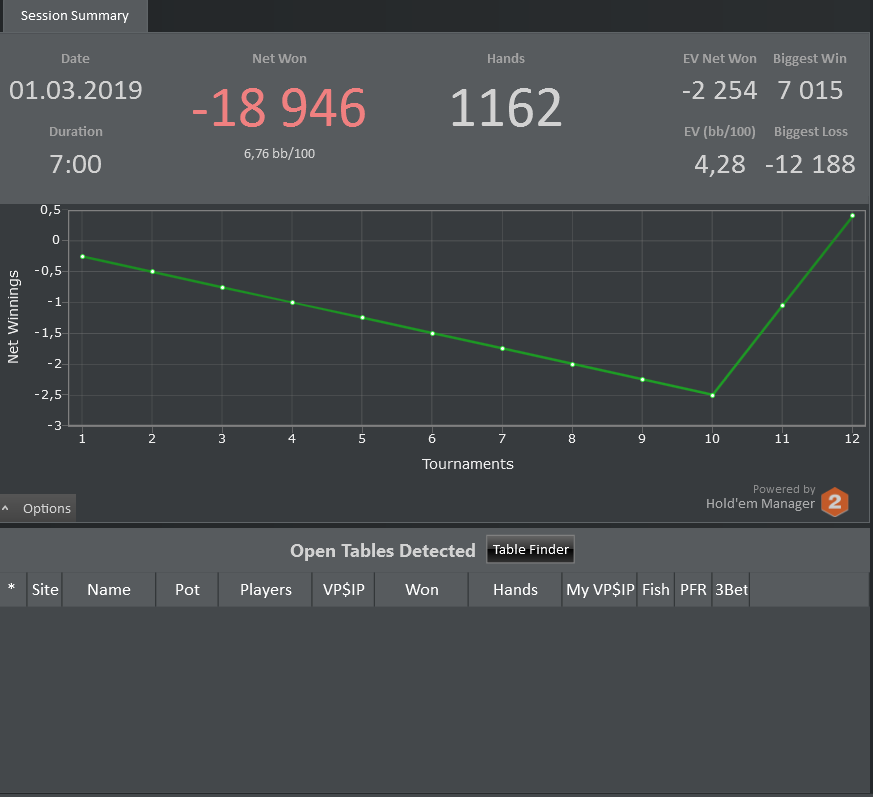Sort by the Hands column header
Screen dimensions: 873x797
point(515,589)
